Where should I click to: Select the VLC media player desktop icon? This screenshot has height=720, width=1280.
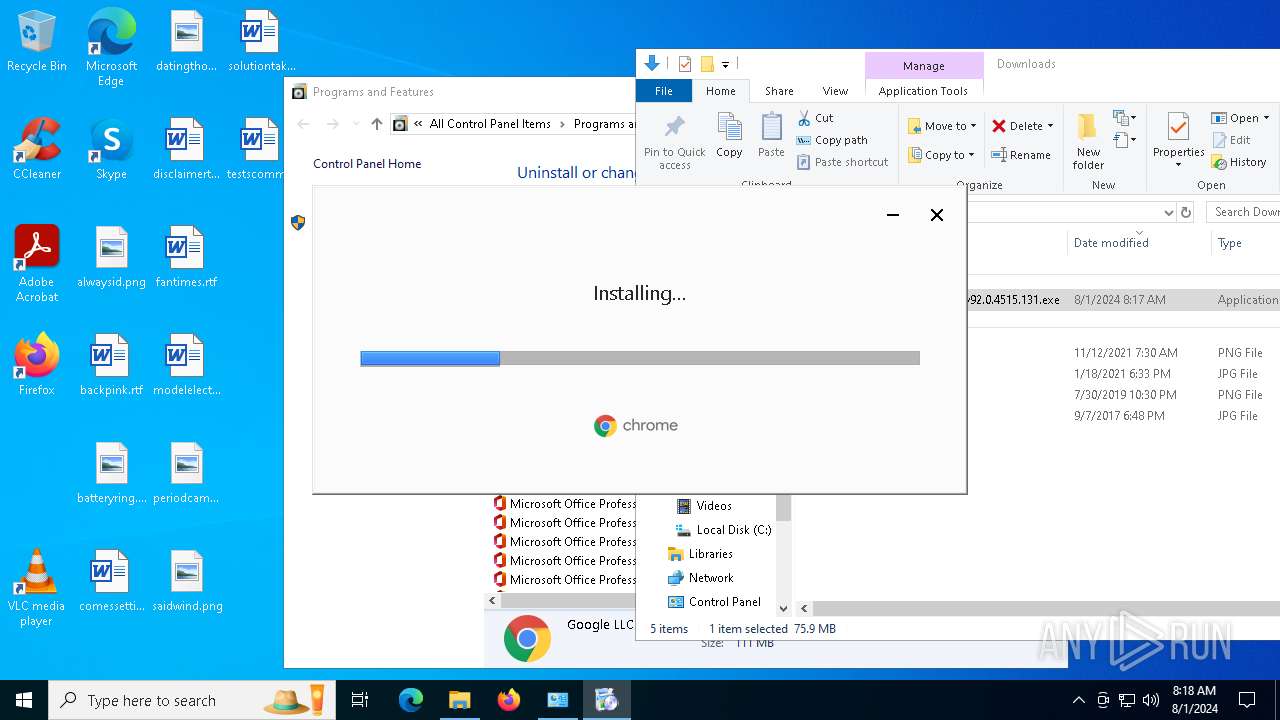37,588
